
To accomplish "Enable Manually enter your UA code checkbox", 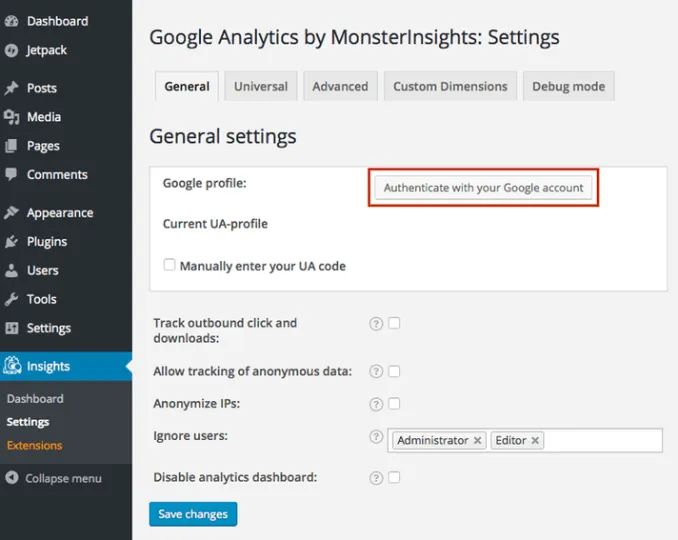I will click(170, 266).
